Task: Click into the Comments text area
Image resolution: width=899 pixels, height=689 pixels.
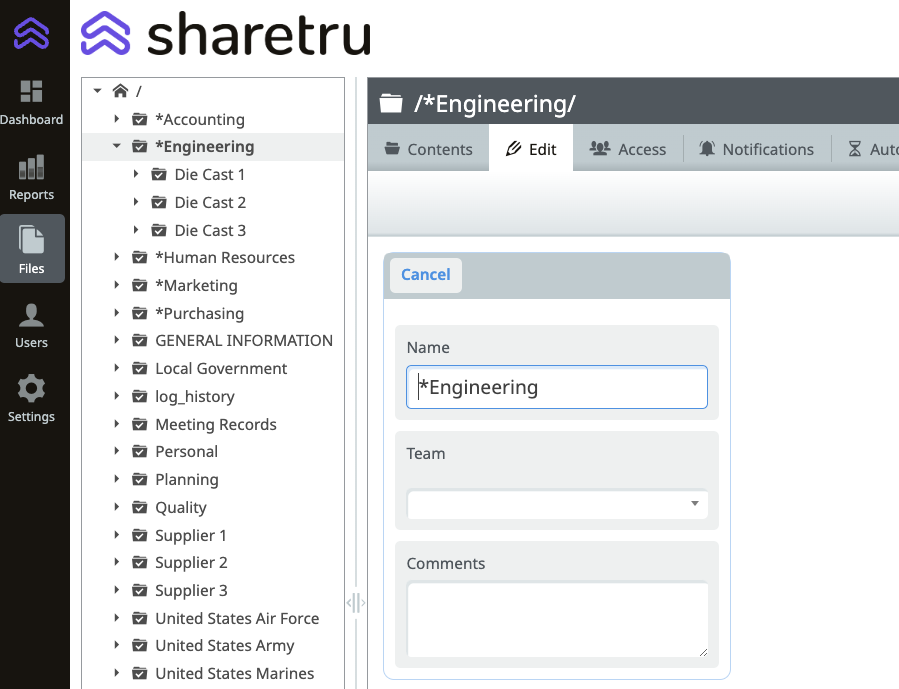Action: click(557, 619)
